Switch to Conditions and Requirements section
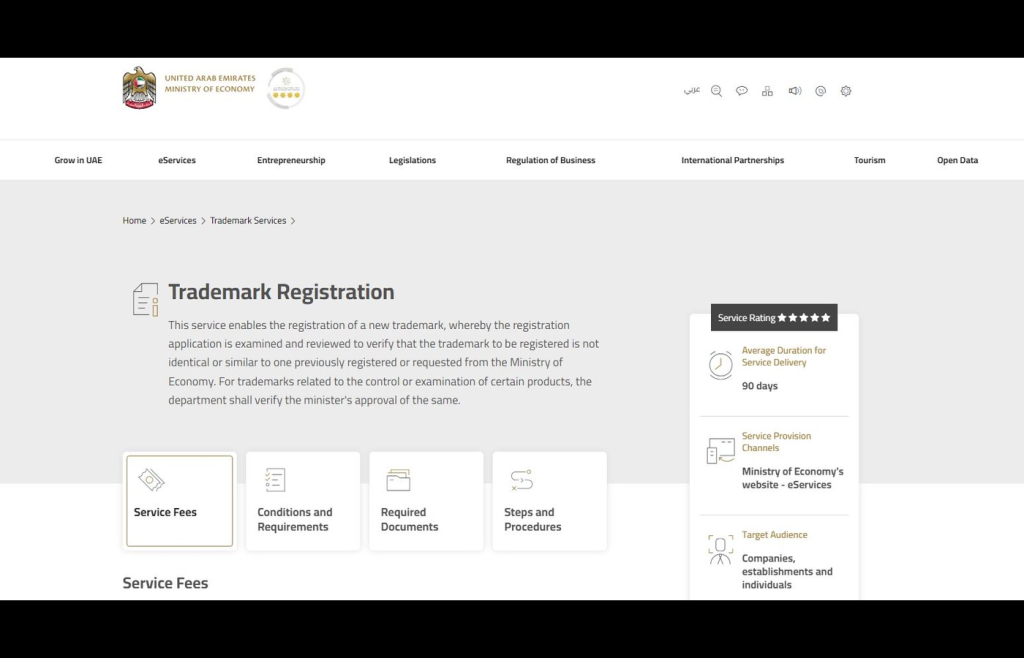Screen dimensions: 1024x658 click(x=302, y=500)
